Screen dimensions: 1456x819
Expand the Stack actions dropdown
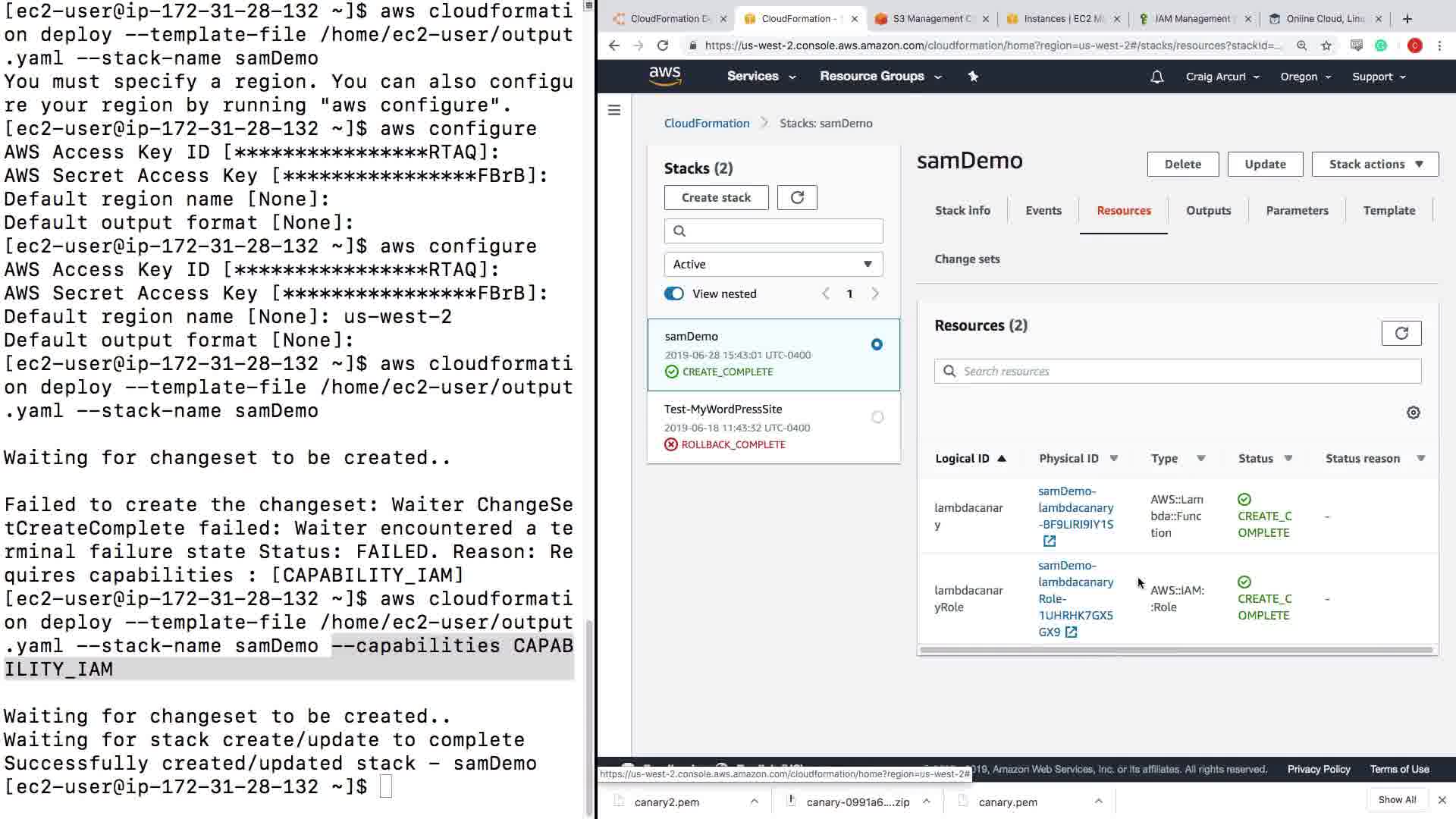(1374, 165)
